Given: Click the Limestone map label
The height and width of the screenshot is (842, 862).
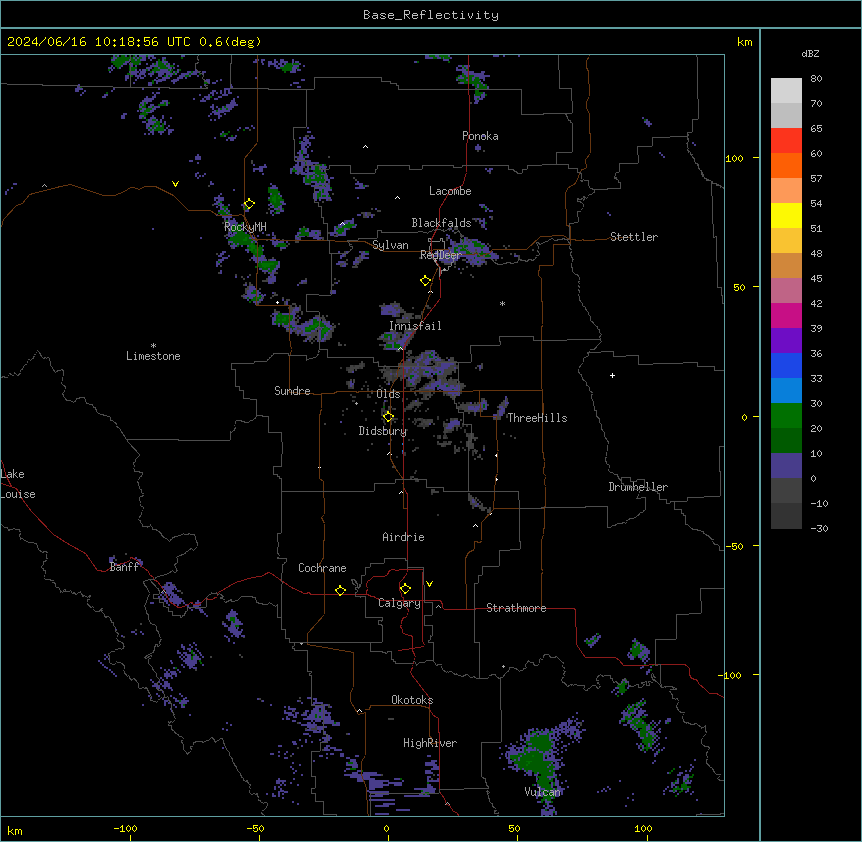Looking at the screenshot, I should click(153, 356).
